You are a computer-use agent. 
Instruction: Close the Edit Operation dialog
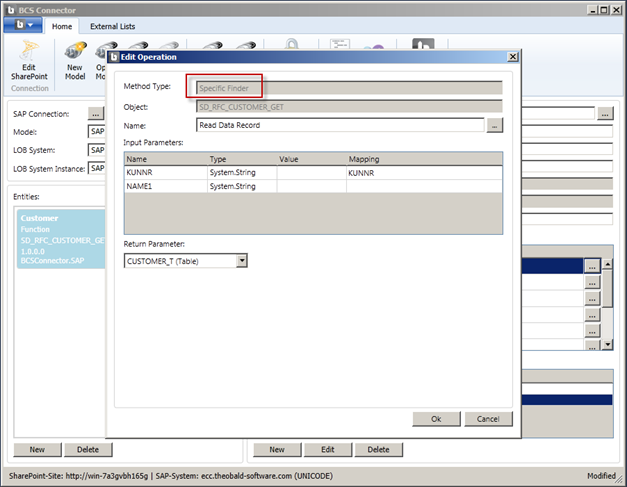click(x=512, y=57)
